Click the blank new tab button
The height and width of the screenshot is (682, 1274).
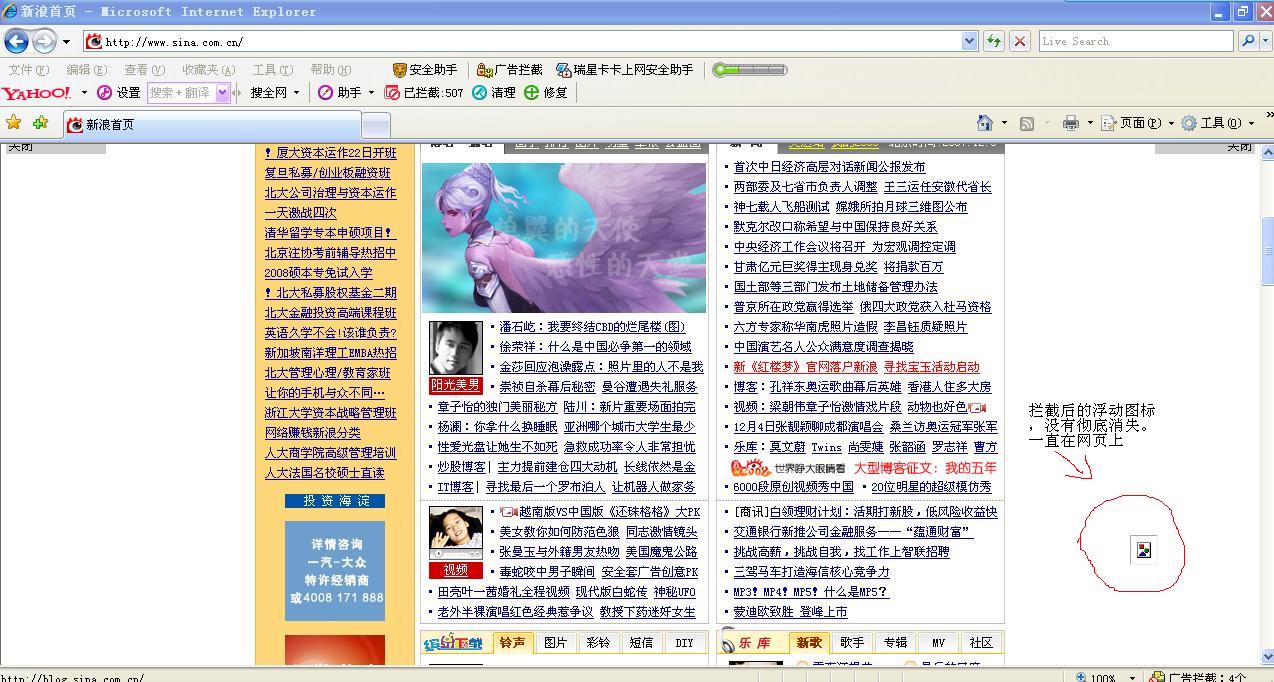(376, 125)
